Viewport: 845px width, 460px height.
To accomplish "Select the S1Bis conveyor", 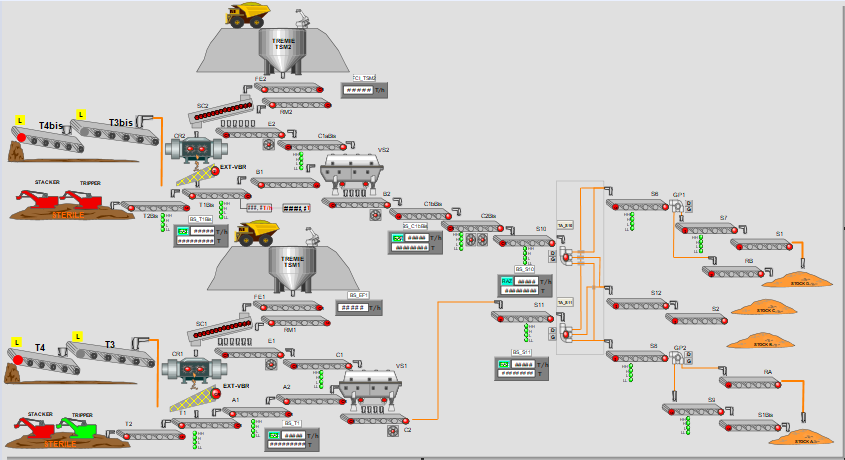I will pyautogui.click(x=750, y=426).
